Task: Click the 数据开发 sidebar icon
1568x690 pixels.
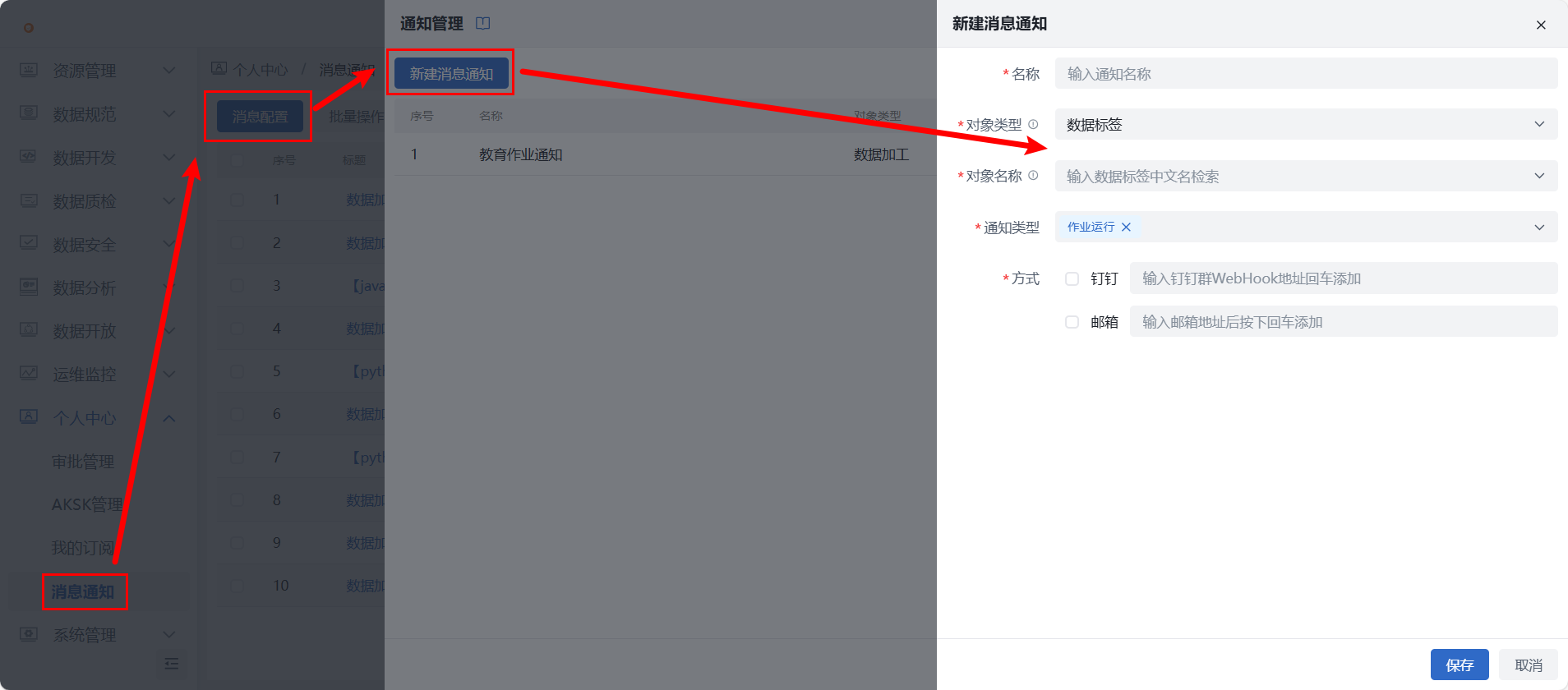Action: point(29,157)
